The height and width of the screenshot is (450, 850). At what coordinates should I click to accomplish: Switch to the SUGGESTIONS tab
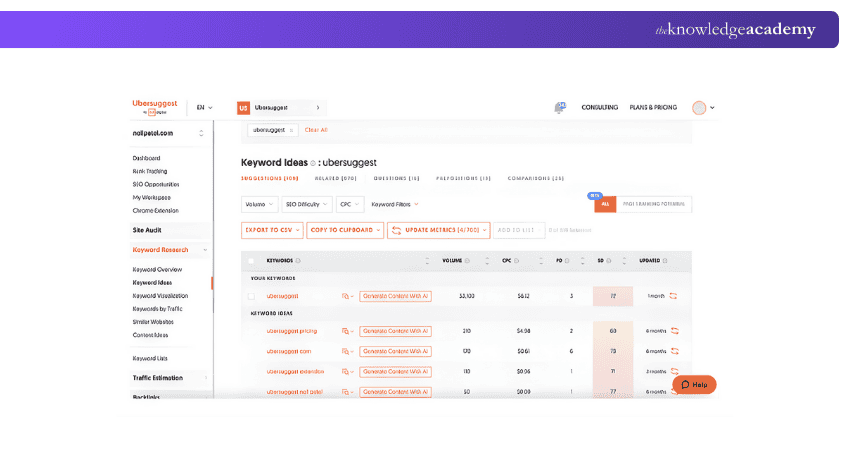(270, 178)
